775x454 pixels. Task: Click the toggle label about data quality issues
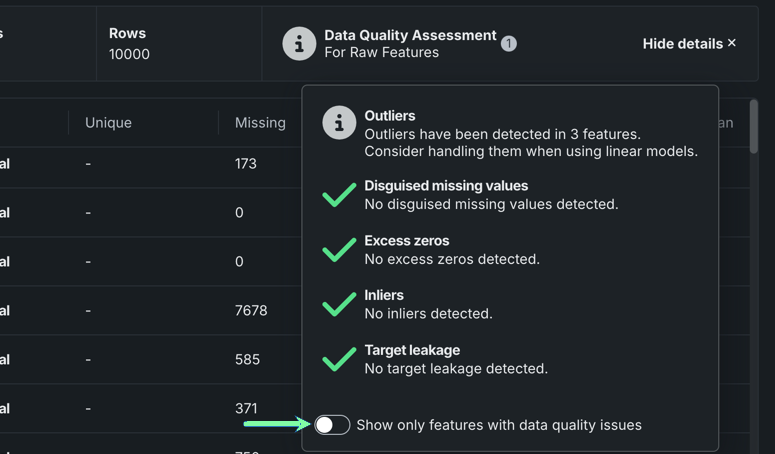point(499,425)
